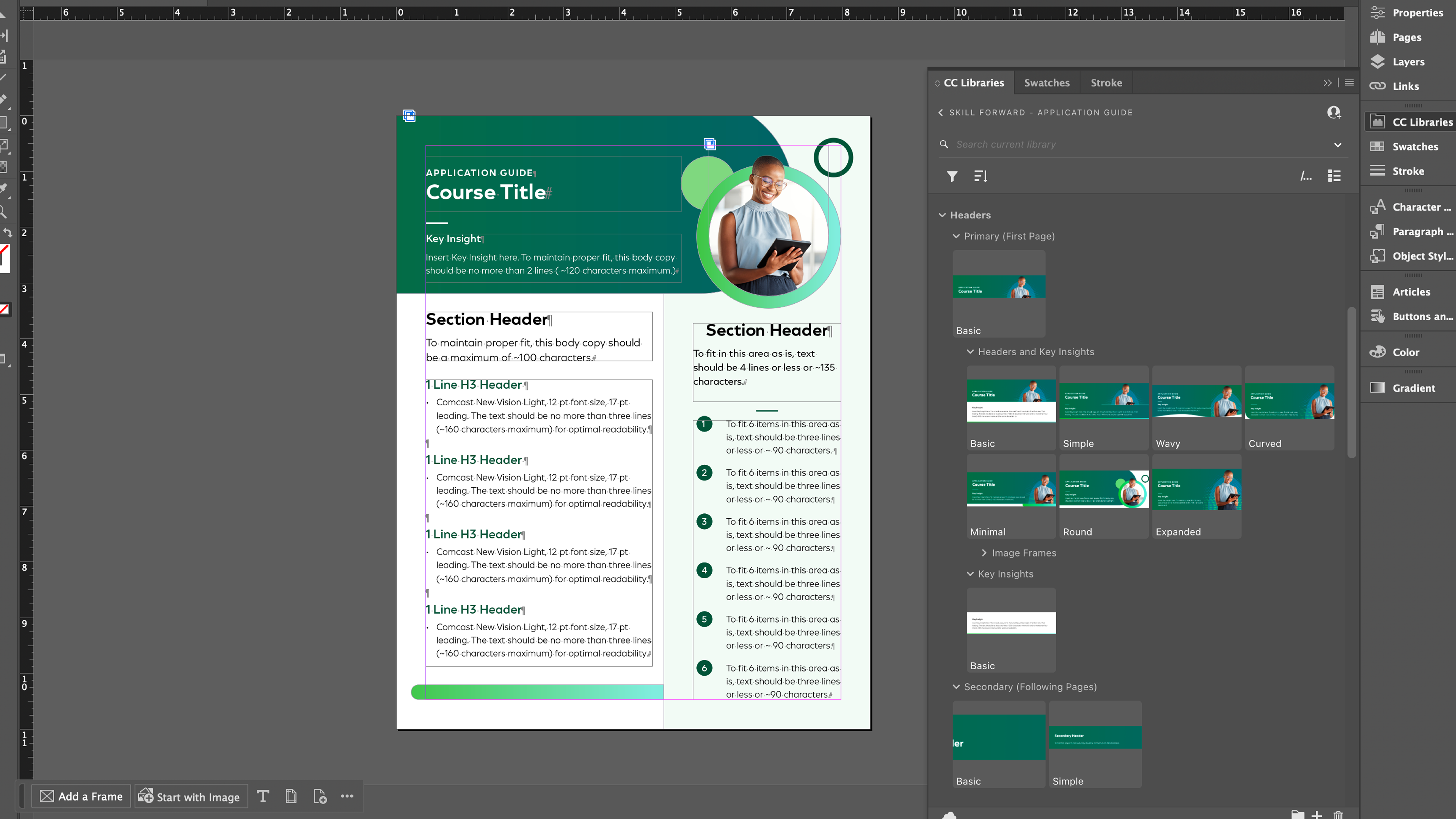This screenshot has width=1456, height=819.
Task: Go back from Skill Forward library
Action: tap(940, 113)
